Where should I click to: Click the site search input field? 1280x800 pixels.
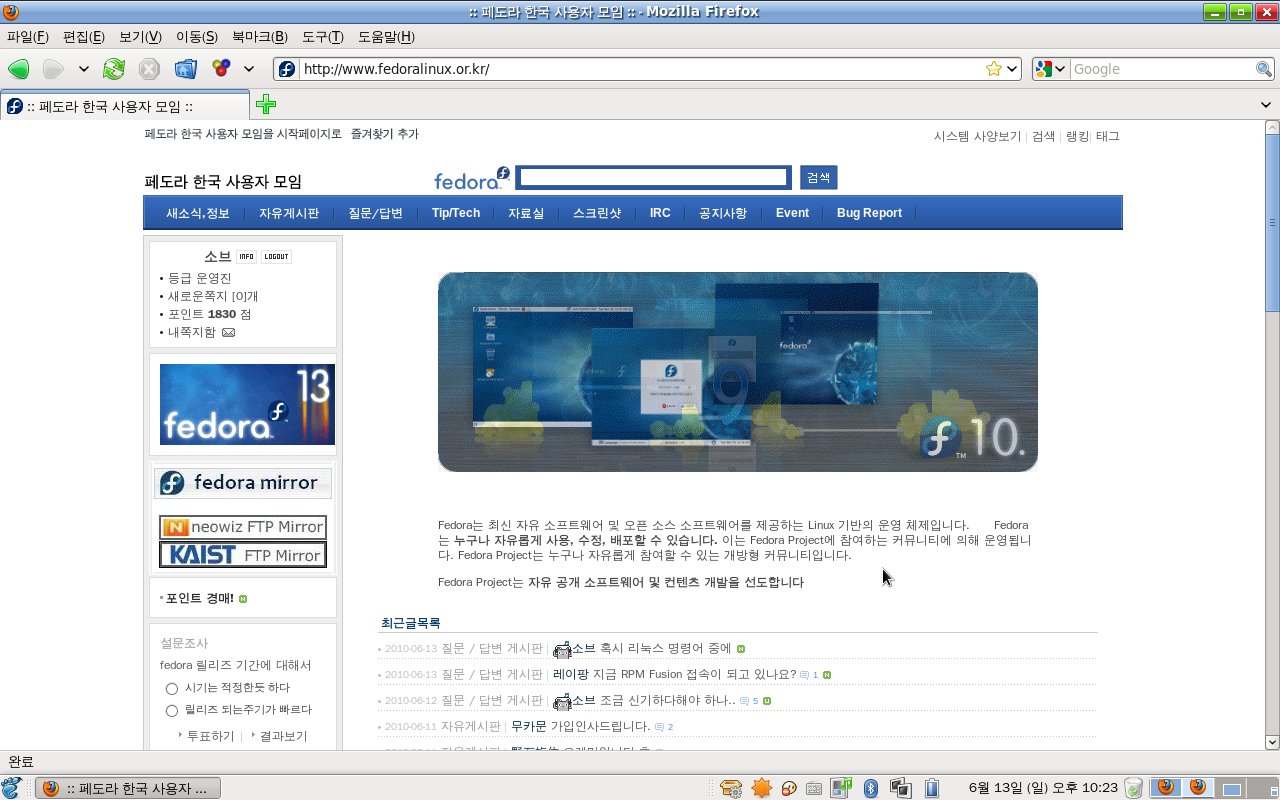click(x=654, y=177)
